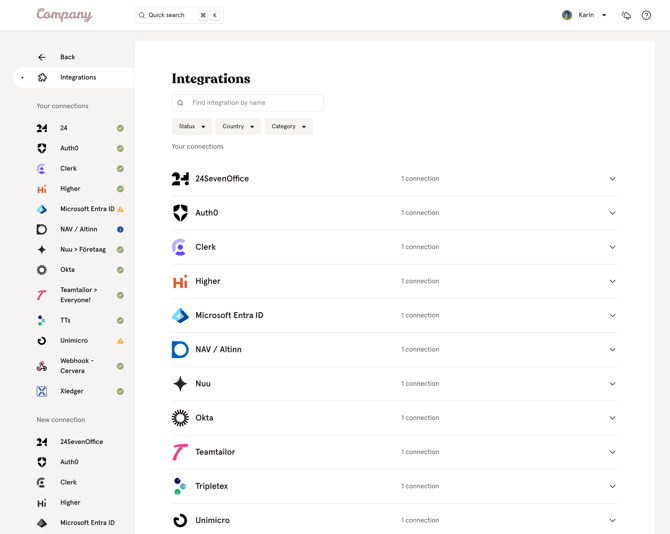Click the Nuu star logo in main list
The image size is (670, 534).
pos(180,384)
